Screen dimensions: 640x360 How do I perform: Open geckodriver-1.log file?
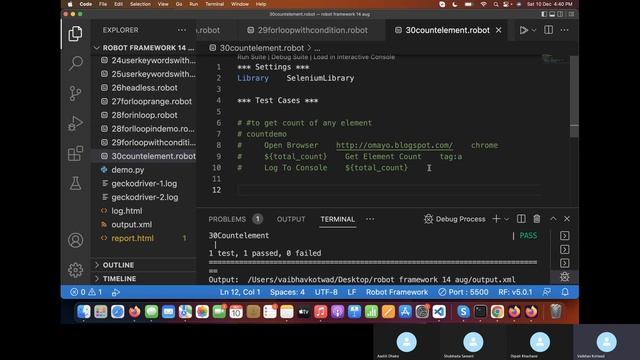click(144, 184)
